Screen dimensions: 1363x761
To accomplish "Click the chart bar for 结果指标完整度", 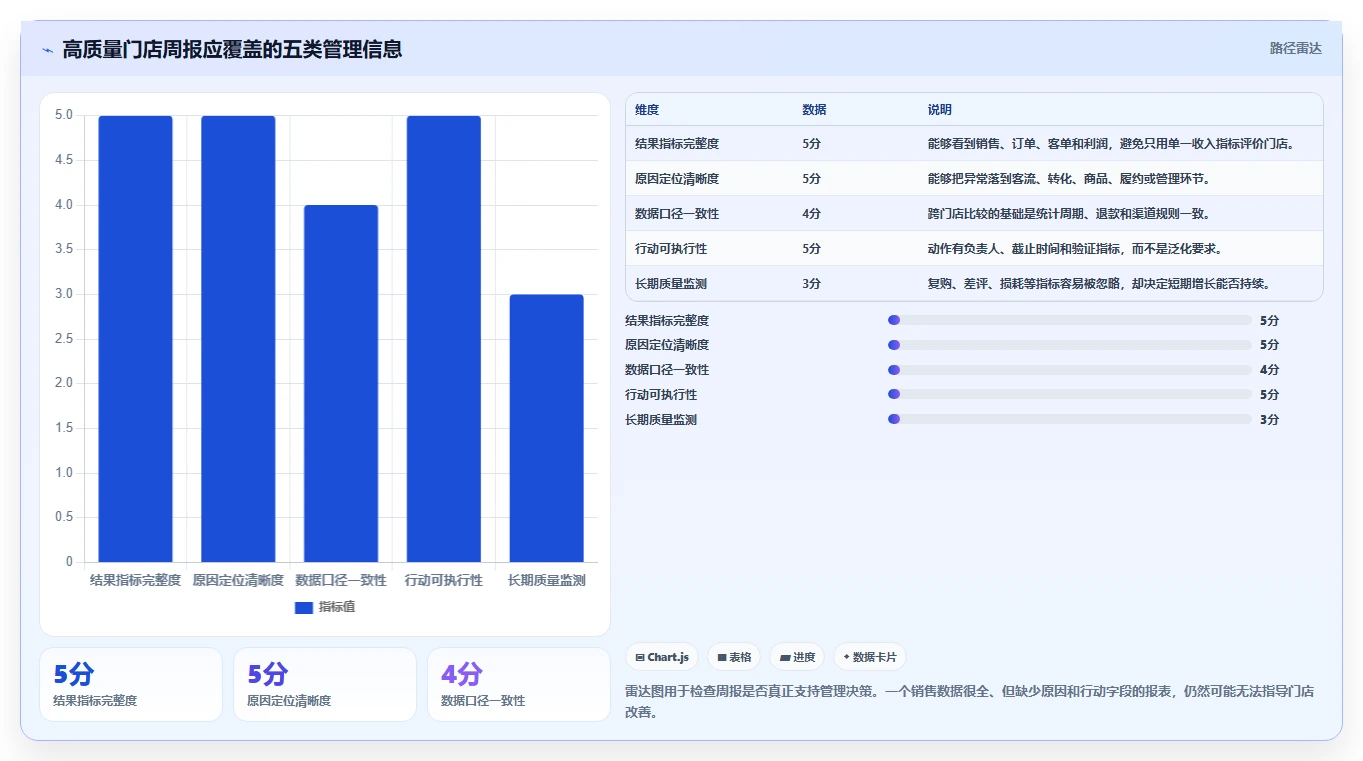I will pos(135,339).
